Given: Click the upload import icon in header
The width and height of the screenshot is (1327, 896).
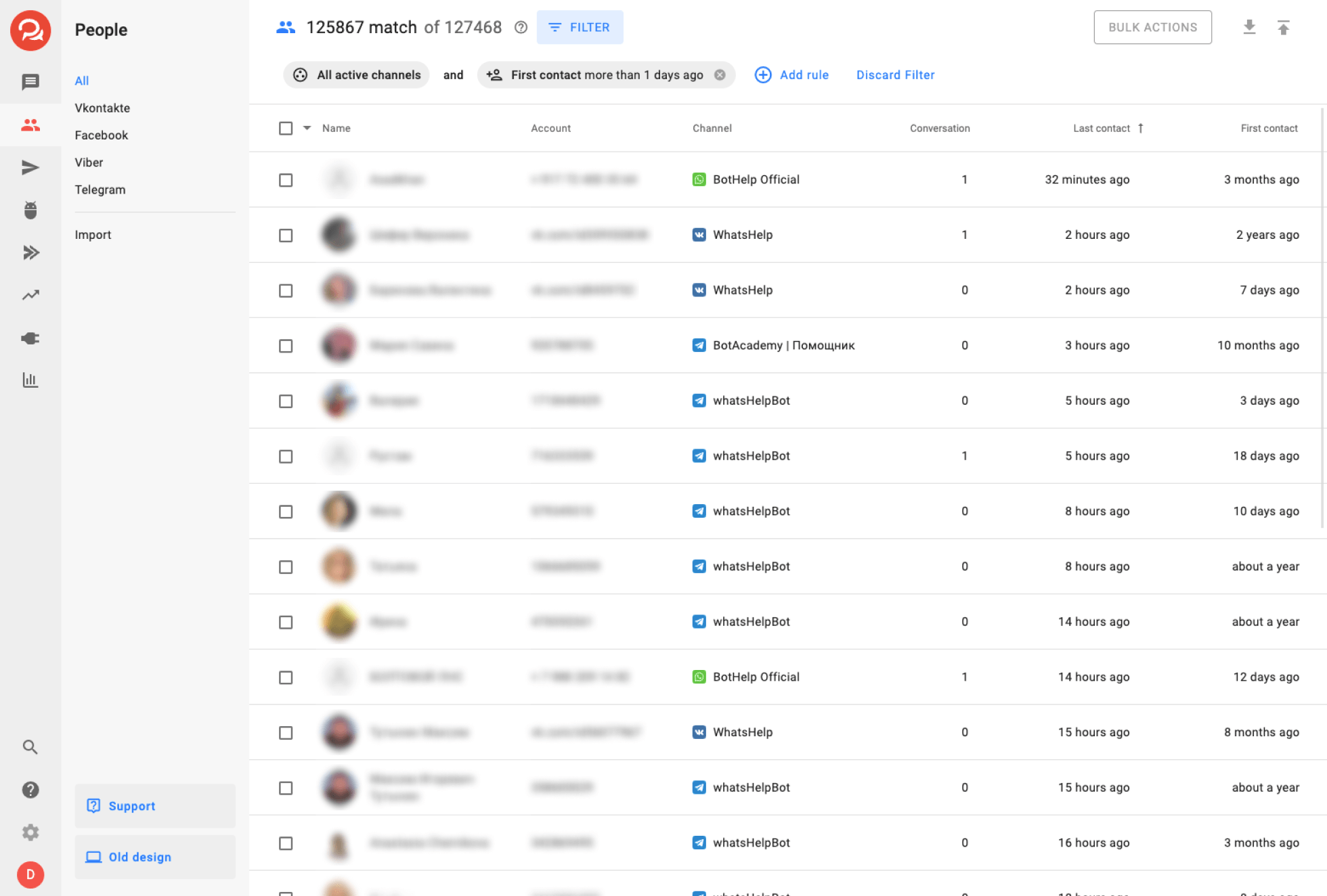Looking at the screenshot, I should pos(1283,27).
